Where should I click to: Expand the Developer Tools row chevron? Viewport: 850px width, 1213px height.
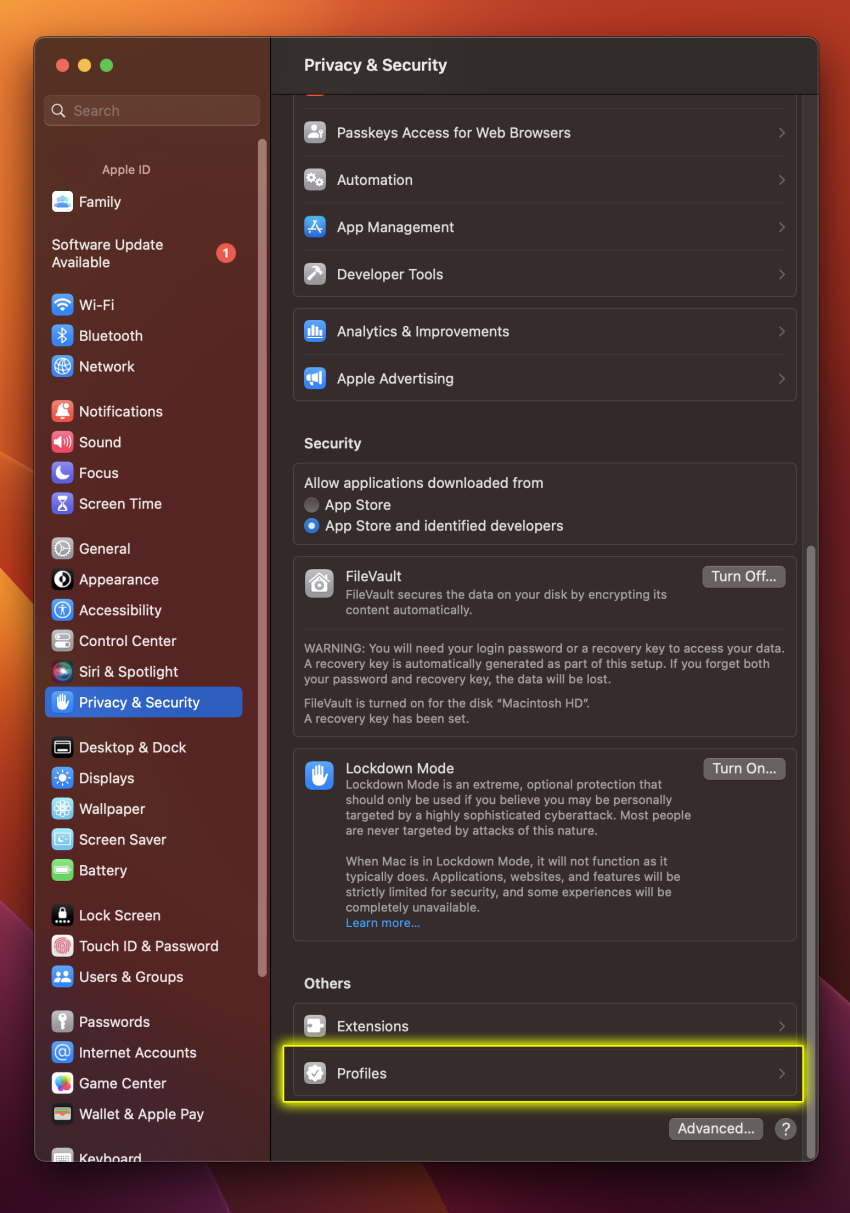coord(782,274)
